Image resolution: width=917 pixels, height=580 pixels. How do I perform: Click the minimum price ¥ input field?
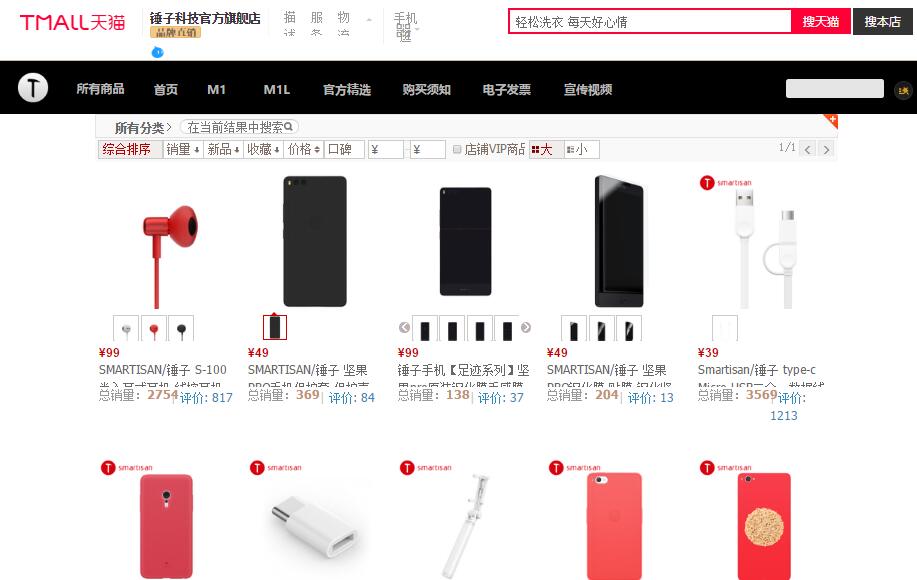[385, 150]
